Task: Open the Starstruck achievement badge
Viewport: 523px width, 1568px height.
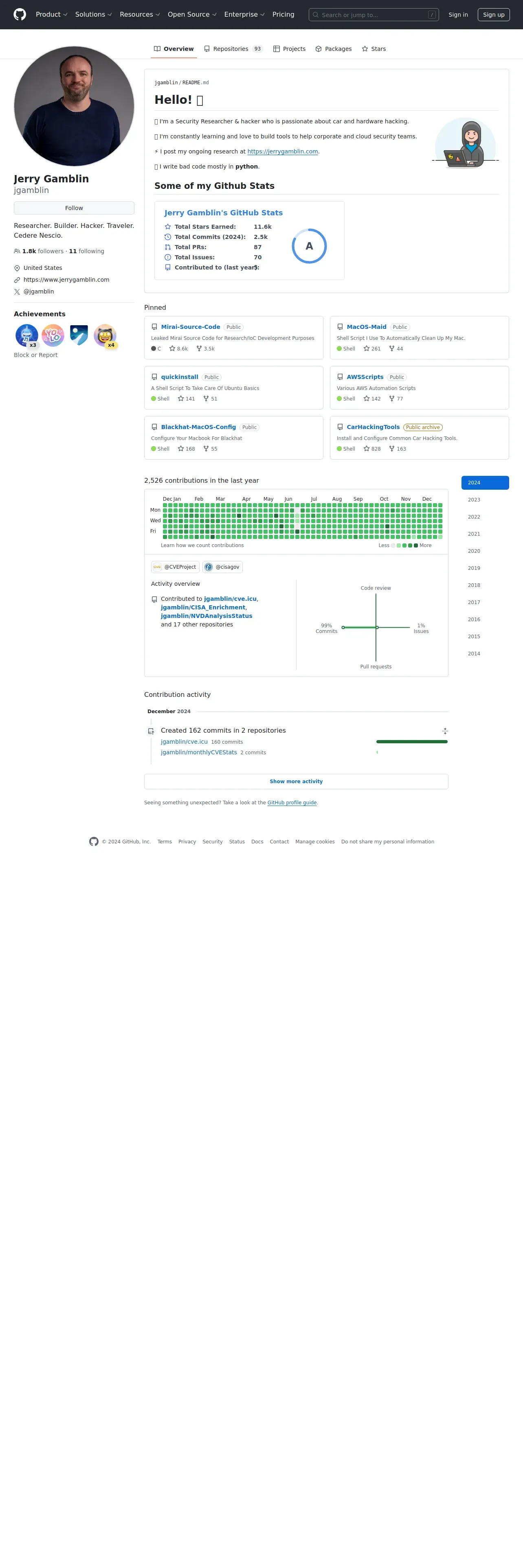Action: (105, 335)
